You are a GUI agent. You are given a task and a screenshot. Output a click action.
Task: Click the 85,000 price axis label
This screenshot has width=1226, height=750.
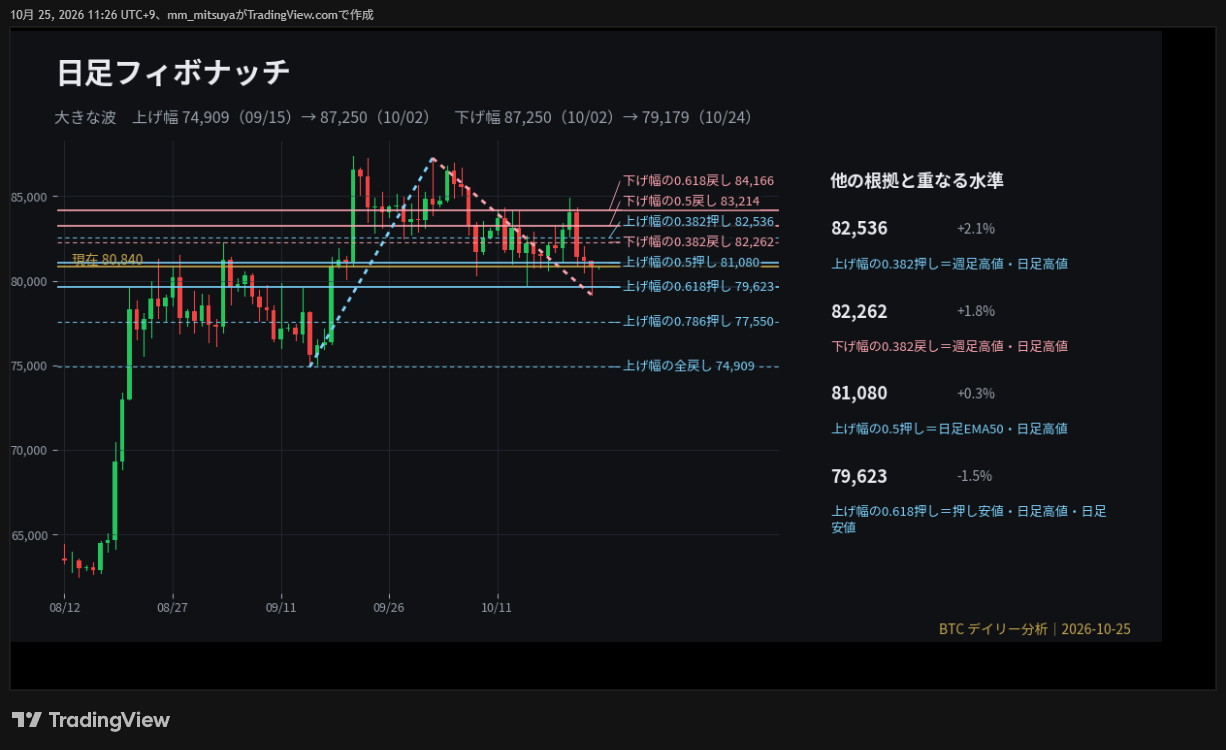tap(29, 197)
